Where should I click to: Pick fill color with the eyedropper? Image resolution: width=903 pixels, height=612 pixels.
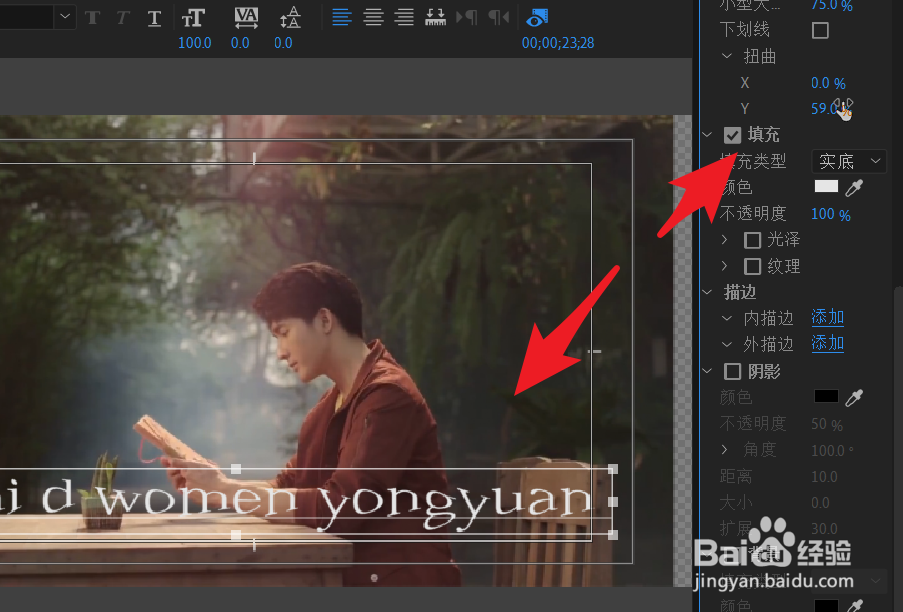tap(855, 187)
